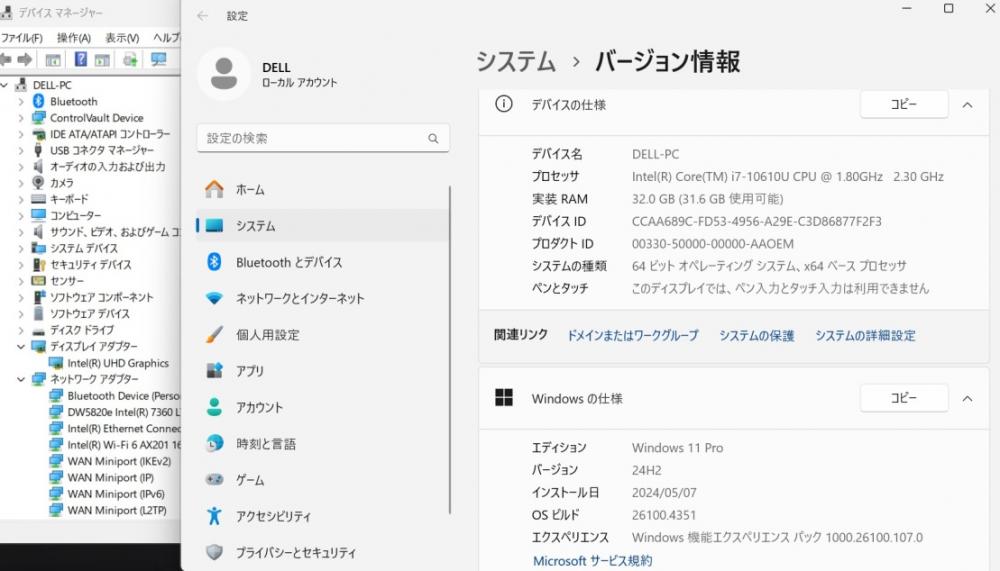
Task: Click the Windows logo beside Windows の仕様
Action: point(504,397)
